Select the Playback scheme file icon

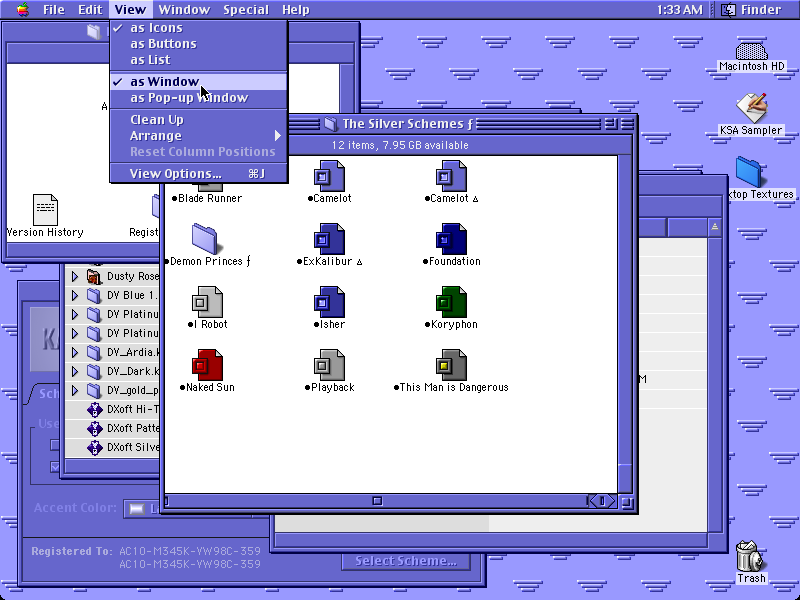[329, 364]
